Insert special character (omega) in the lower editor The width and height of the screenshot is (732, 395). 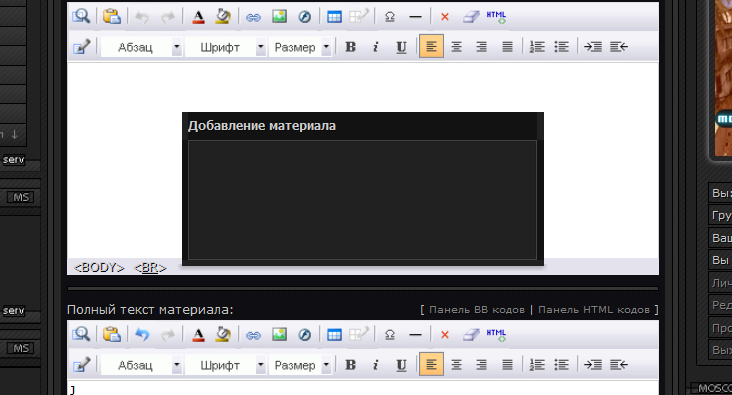click(x=390, y=335)
